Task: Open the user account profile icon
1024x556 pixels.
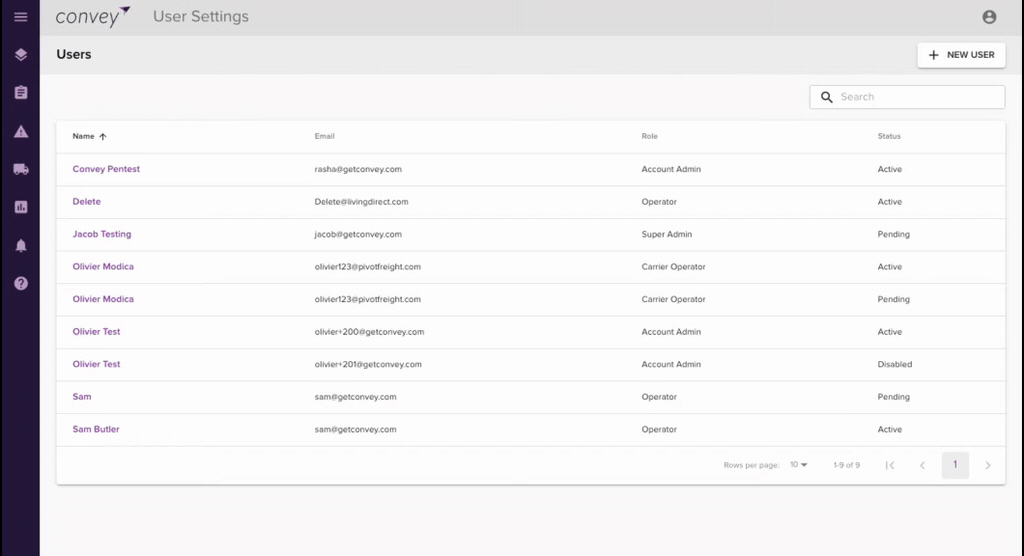Action: tap(989, 17)
